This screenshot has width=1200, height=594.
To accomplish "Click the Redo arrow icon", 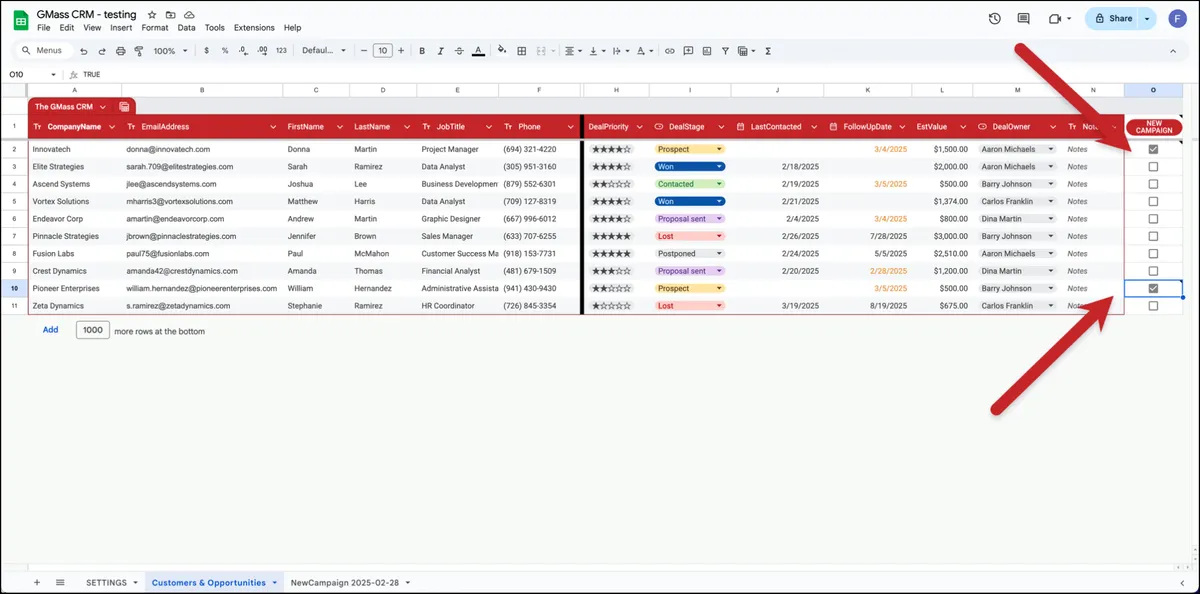I will [102, 50].
